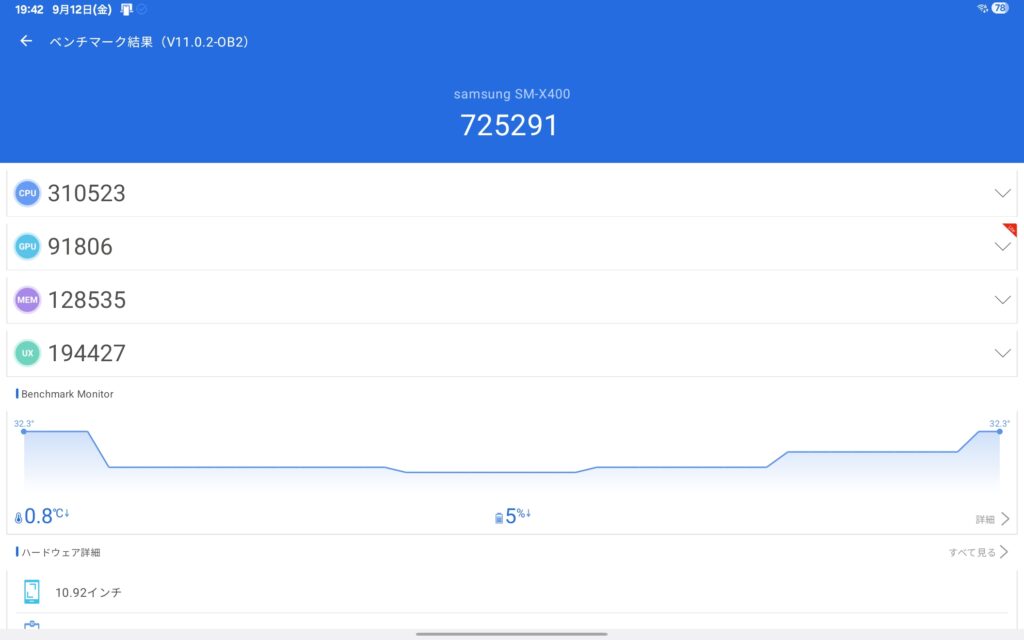Open 詳細 benchmark monitor details
Viewport: 1024px width, 640px height.
[x=992, y=519]
